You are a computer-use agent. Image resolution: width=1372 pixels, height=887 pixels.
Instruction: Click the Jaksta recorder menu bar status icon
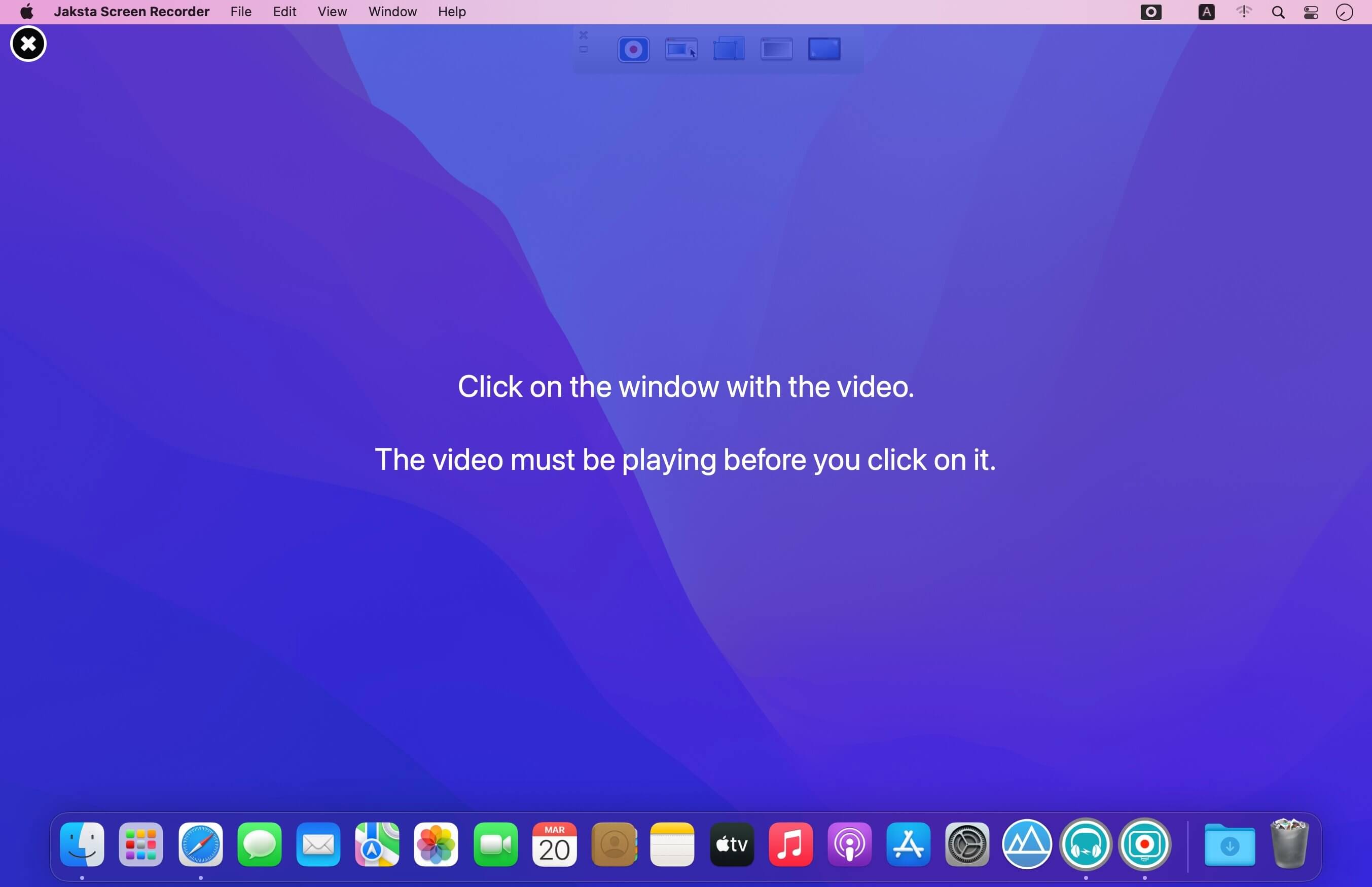[1150, 12]
